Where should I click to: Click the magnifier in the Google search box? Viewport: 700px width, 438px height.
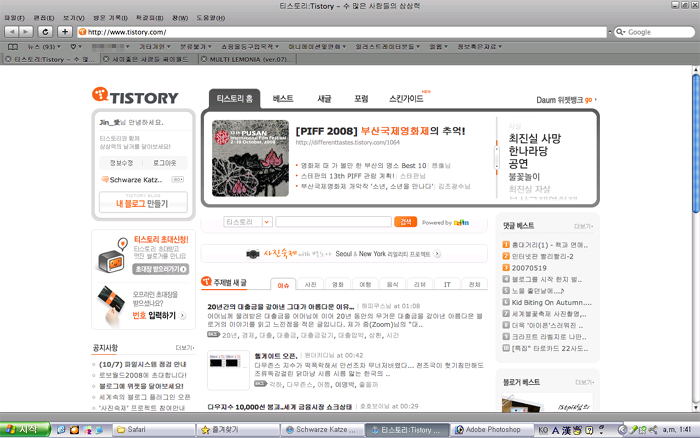tap(621, 32)
